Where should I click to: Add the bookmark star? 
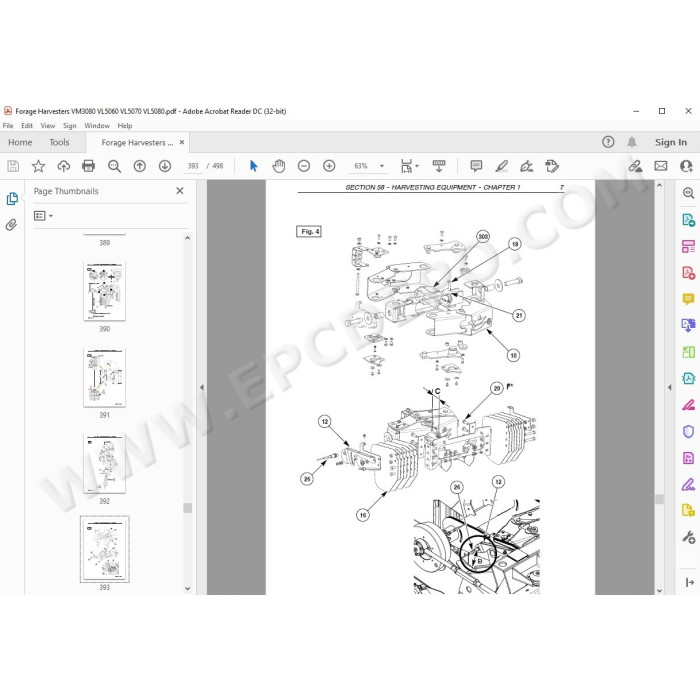click(x=38, y=166)
